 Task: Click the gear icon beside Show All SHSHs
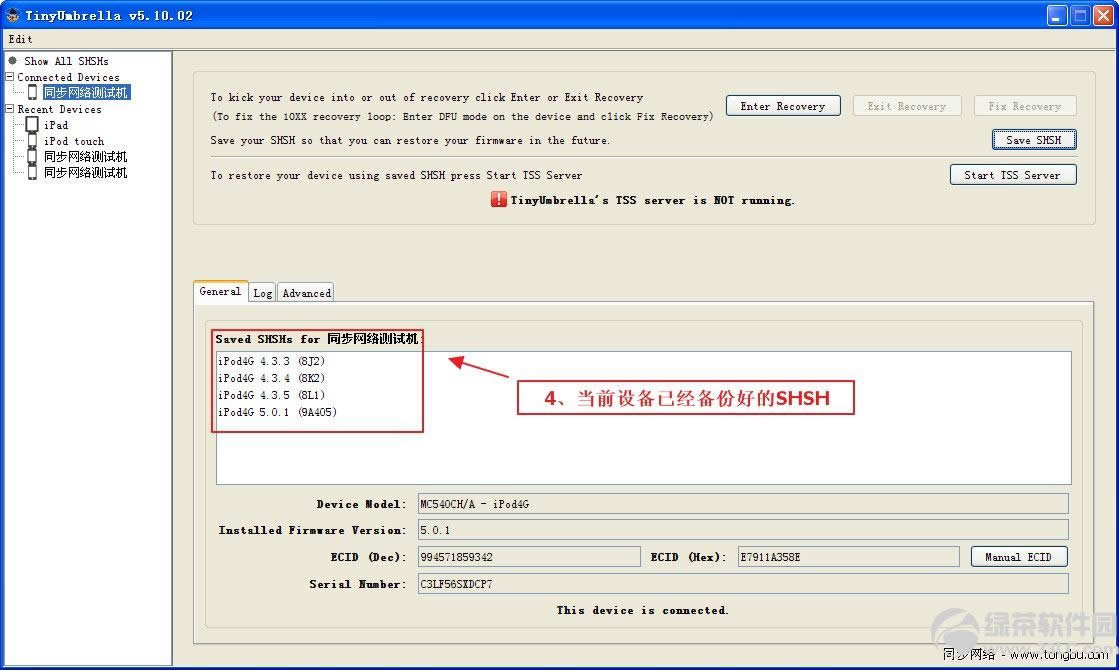(x=13, y=61)
